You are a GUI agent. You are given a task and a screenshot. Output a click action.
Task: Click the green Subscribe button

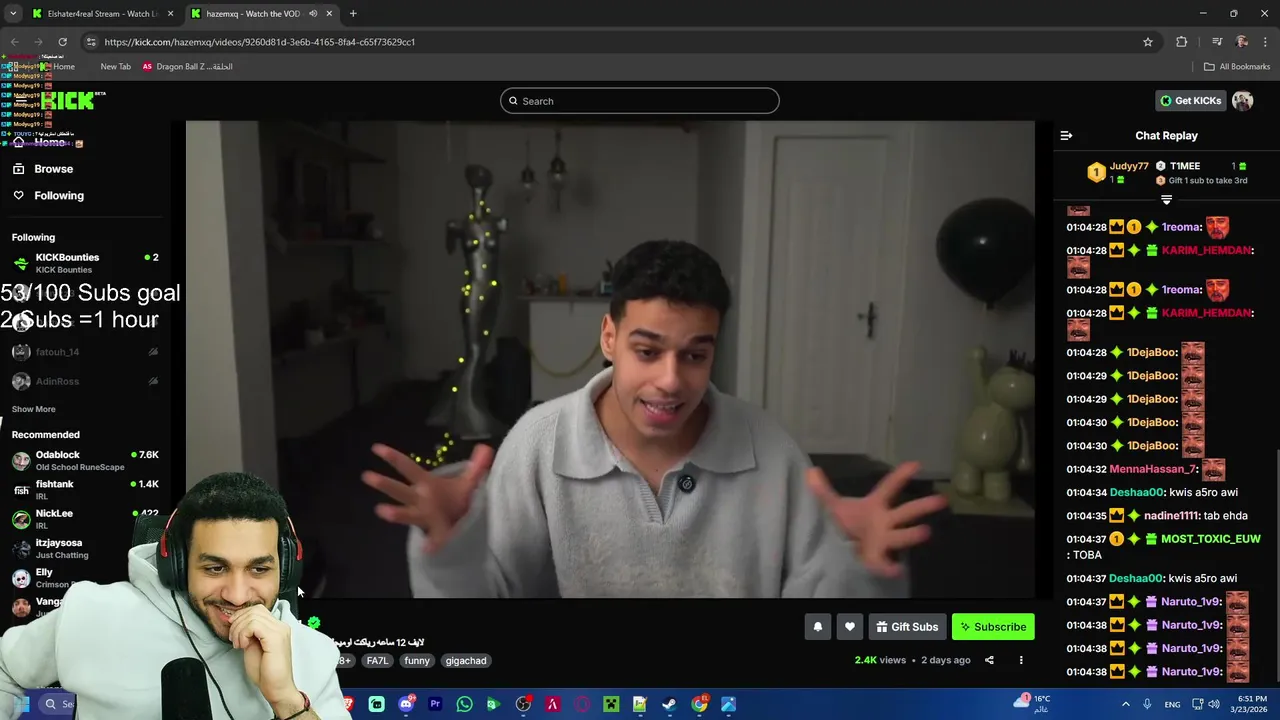pos(993,627)
